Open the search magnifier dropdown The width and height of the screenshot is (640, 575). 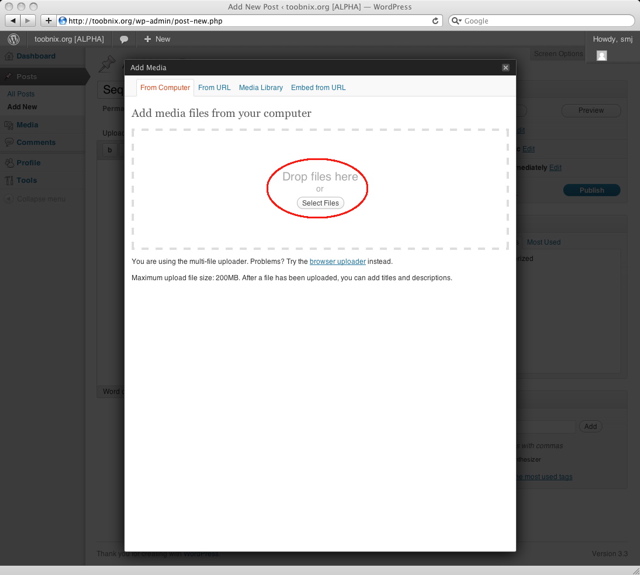pyautogui.click(x=456, y=21)
